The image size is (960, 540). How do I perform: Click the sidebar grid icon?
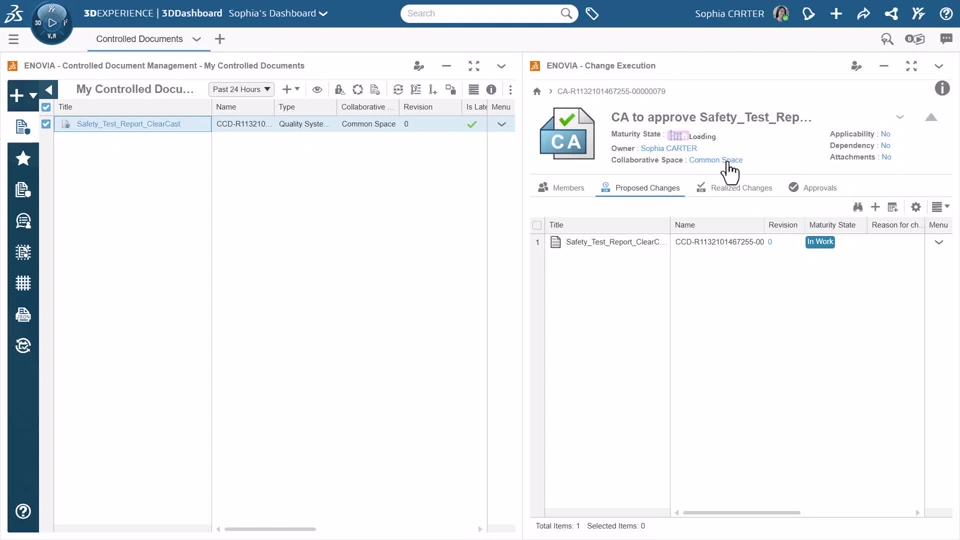tap(23, 283)
